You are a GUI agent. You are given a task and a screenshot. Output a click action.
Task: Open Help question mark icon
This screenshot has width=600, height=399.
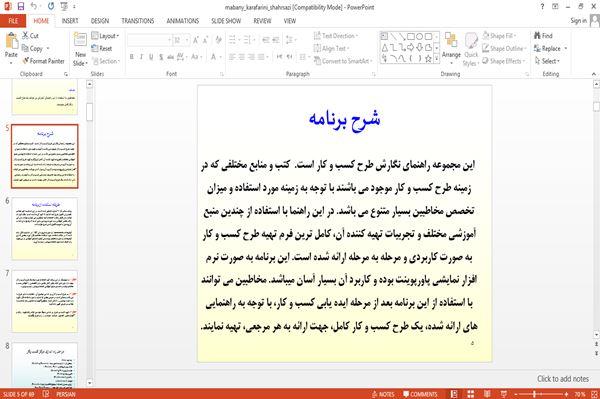click(x=542, y=7)
